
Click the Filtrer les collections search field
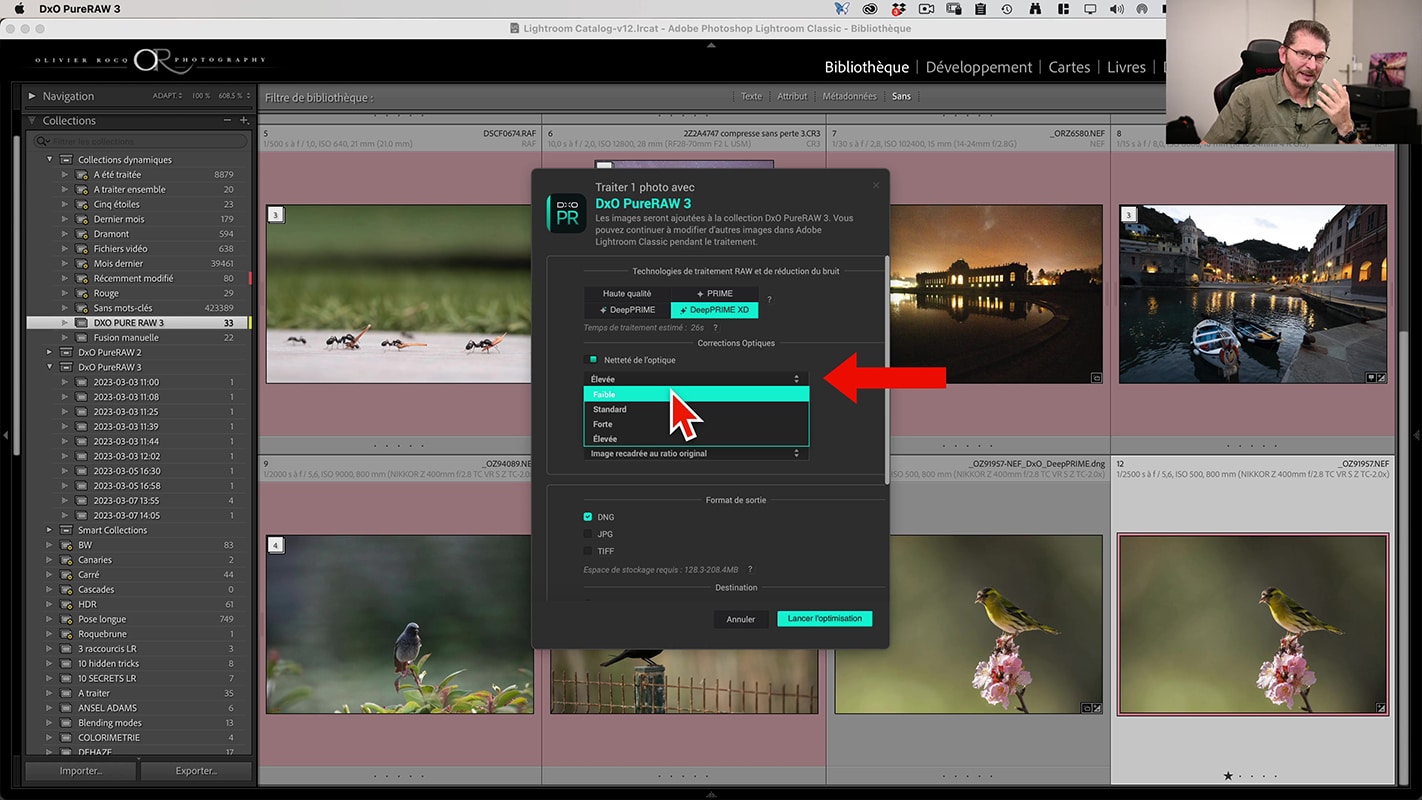(x=139, y=141)
